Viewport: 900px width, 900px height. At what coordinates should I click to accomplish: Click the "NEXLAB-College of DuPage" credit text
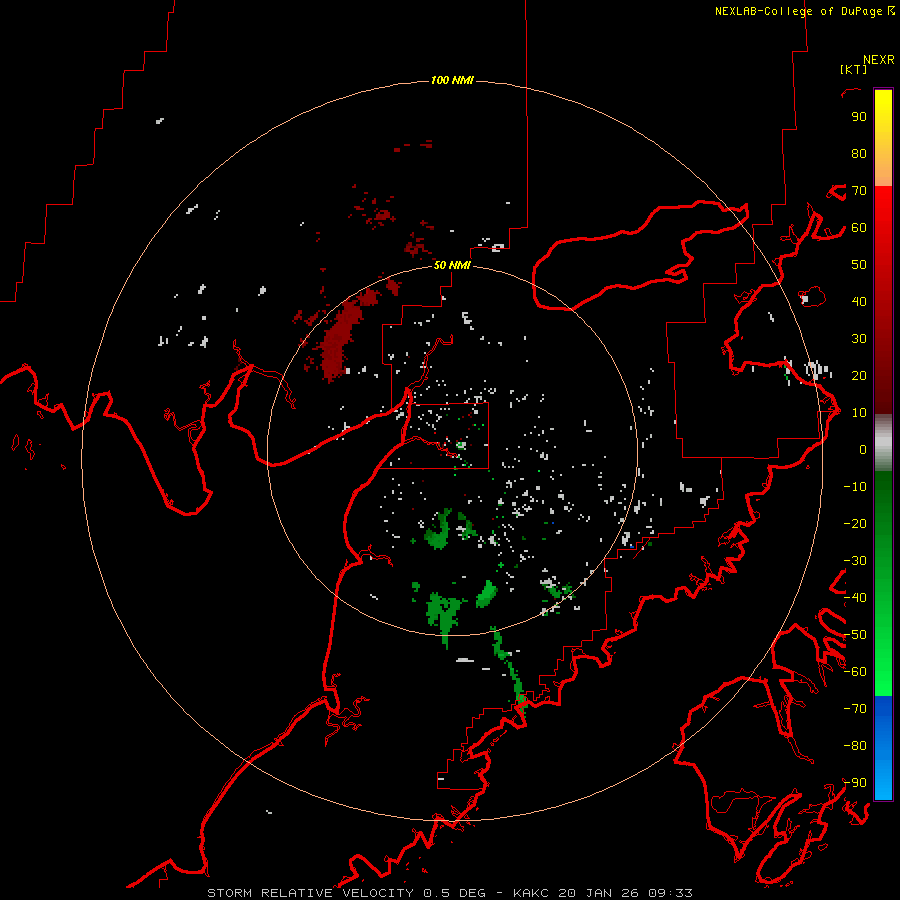point(798,11)
